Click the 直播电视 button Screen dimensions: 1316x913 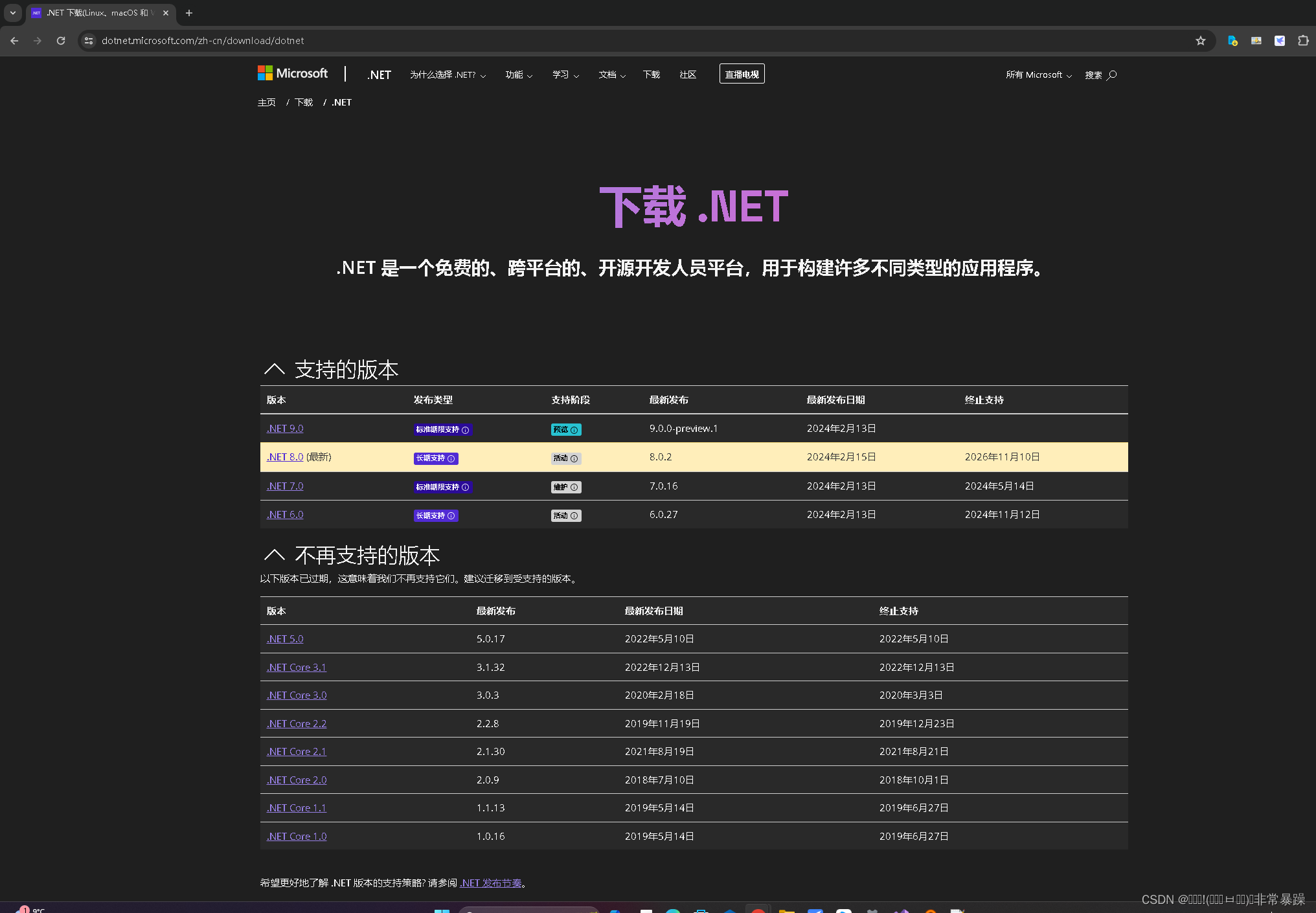point(742,74)
